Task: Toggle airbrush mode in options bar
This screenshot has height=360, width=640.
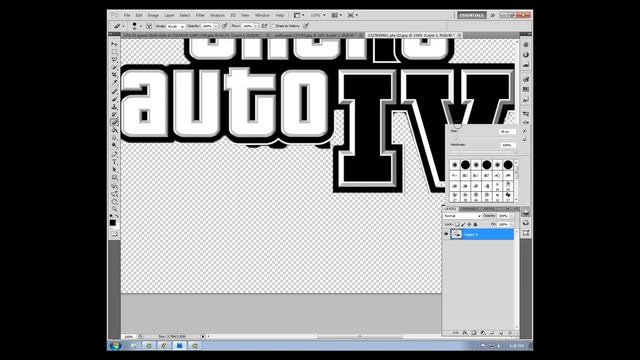Action: (x=264, y=26)
